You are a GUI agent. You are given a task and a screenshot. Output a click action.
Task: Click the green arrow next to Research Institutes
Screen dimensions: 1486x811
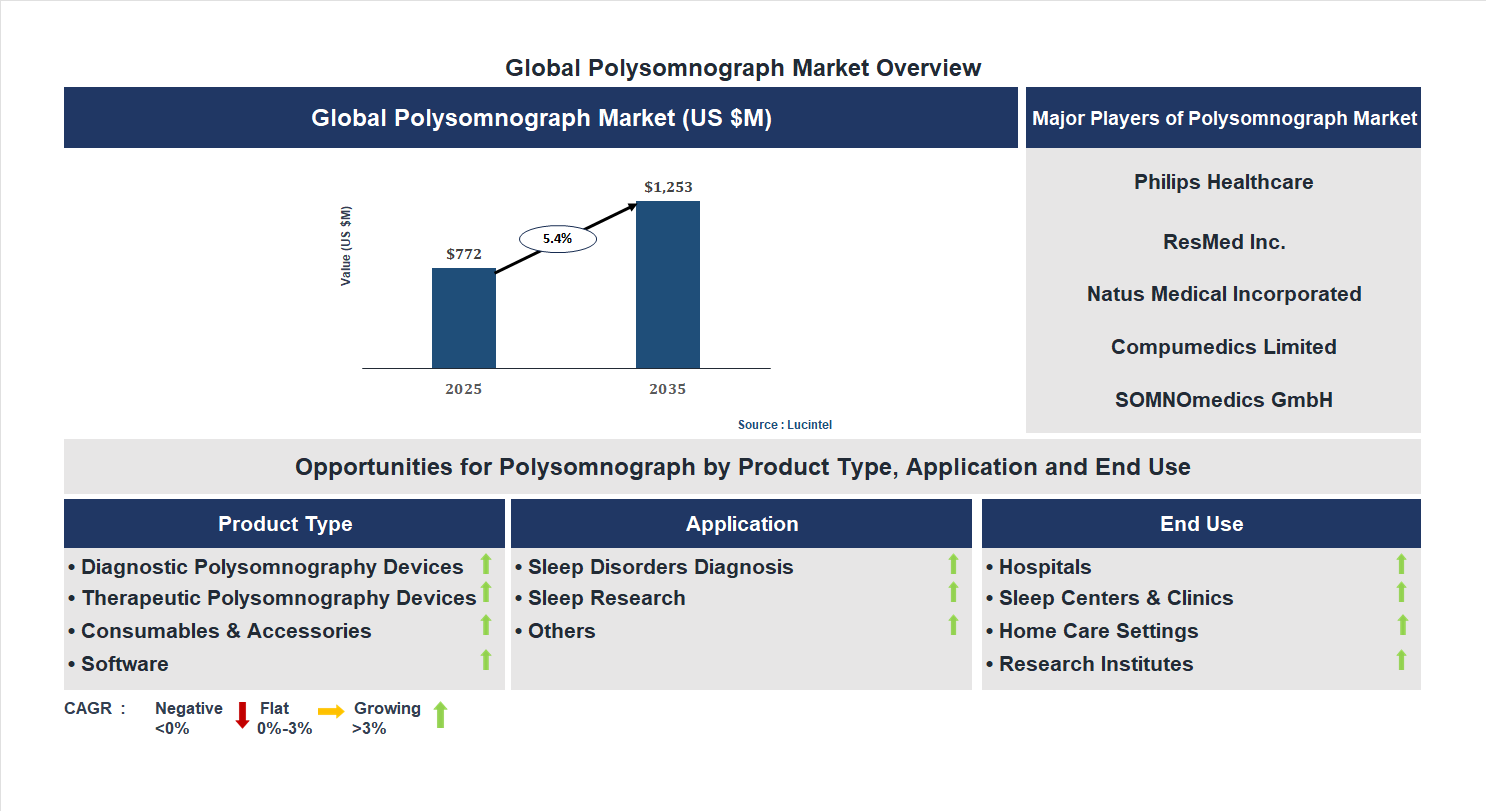pyautogui.click(x=1402, y=659)
